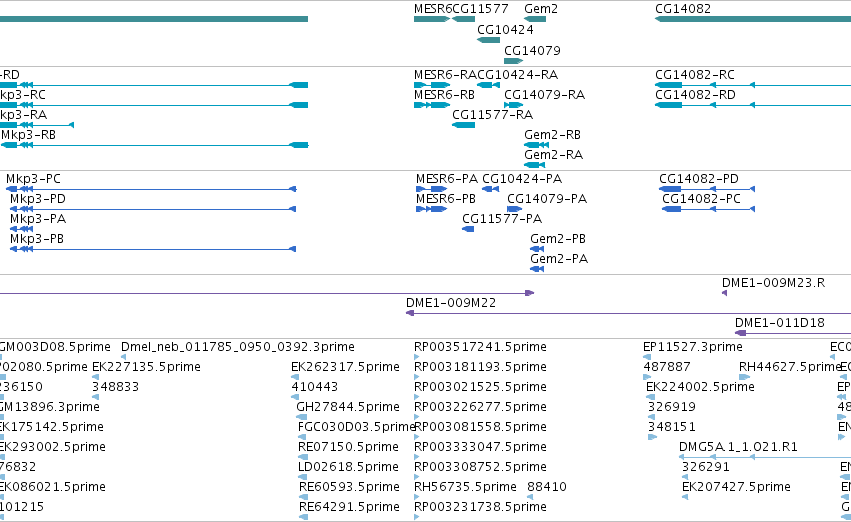Click feature 88410

point(530,498)
